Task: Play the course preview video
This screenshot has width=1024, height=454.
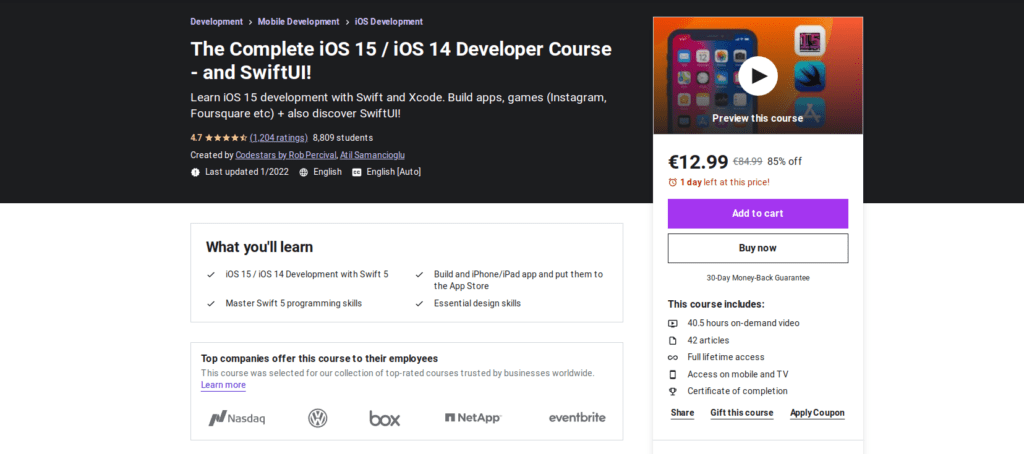Action: point(758,76)
